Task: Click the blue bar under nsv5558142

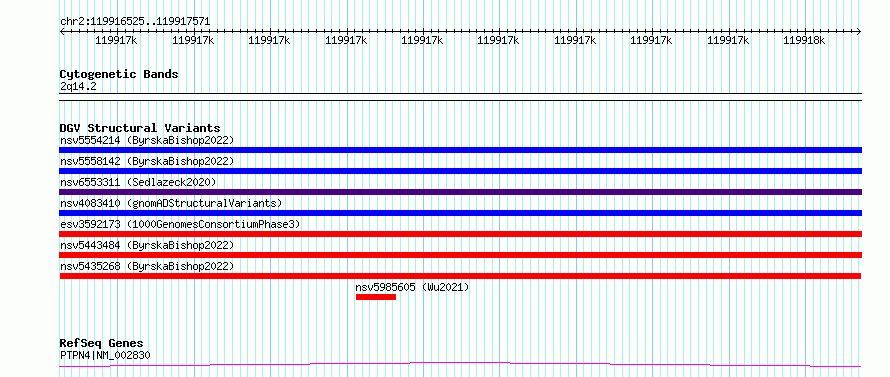Action: (x=460, y=171)
